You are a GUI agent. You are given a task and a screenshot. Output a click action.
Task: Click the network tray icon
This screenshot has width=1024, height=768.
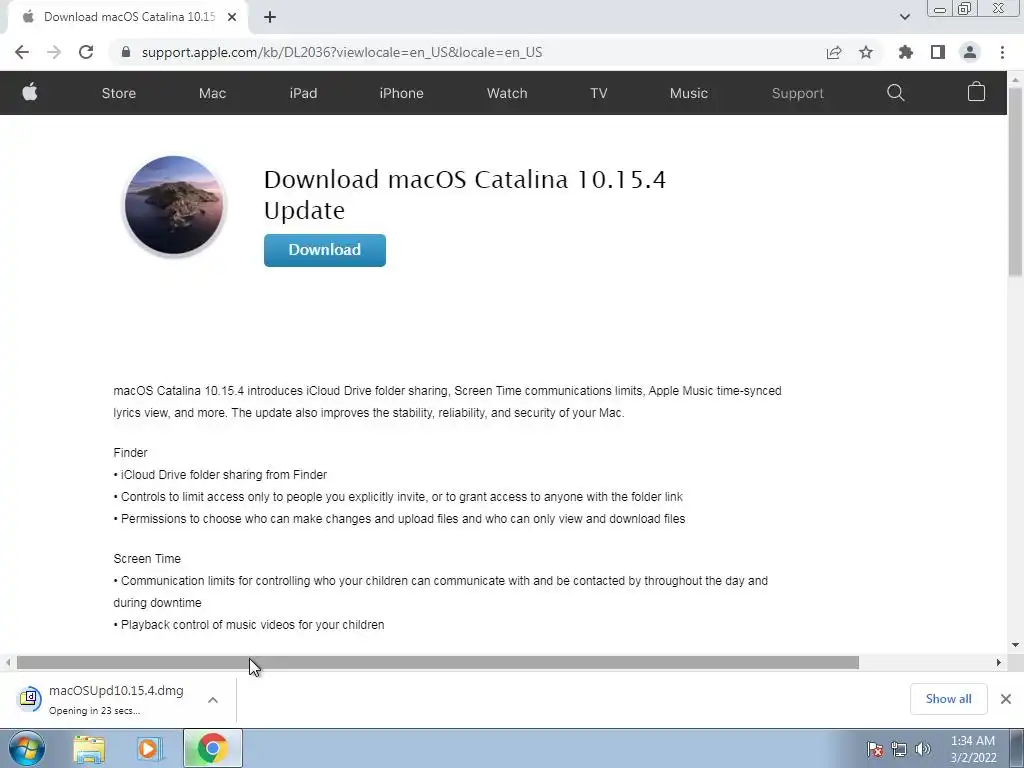click(x=899, y=749)
